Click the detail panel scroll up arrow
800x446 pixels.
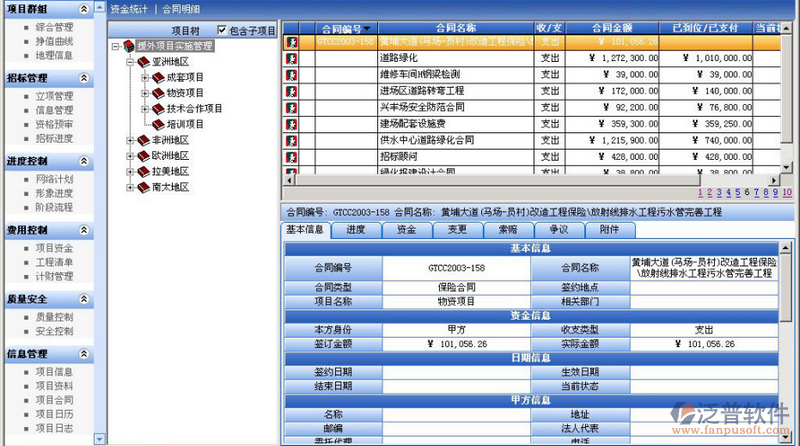(x=786, y=249)
